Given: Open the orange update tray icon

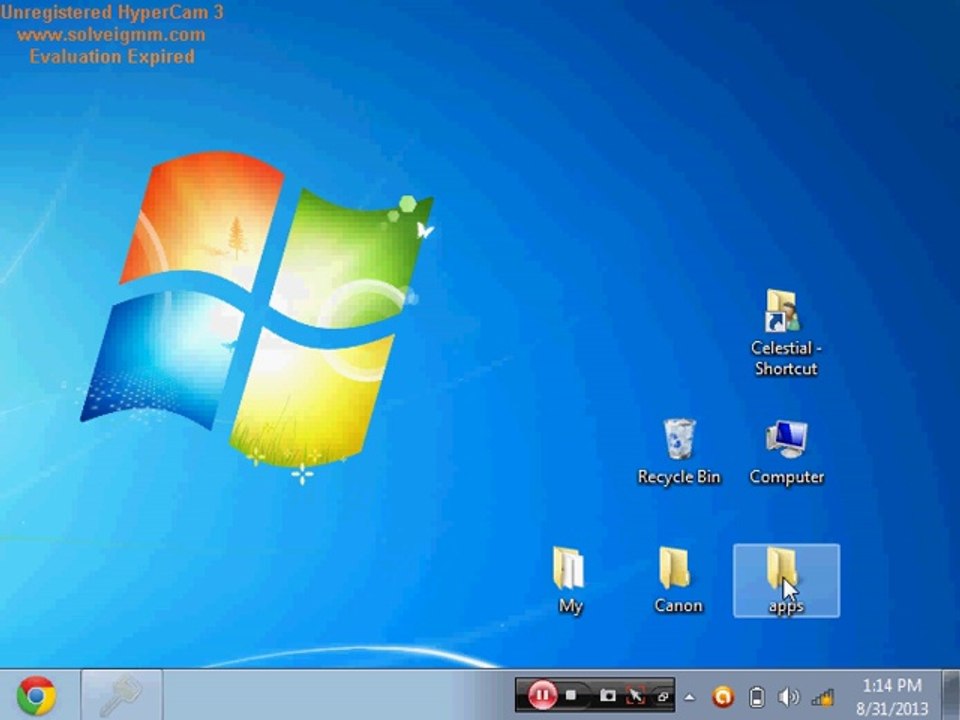Looking at the screenshot, I should 722,697.
